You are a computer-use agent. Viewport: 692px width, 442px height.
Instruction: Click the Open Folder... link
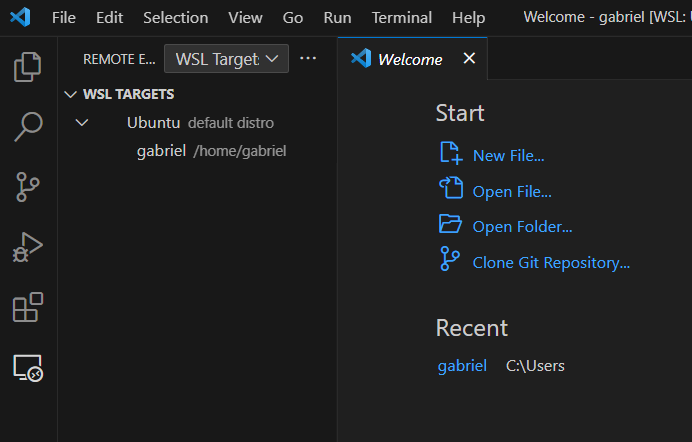click(x=523, y=227)
